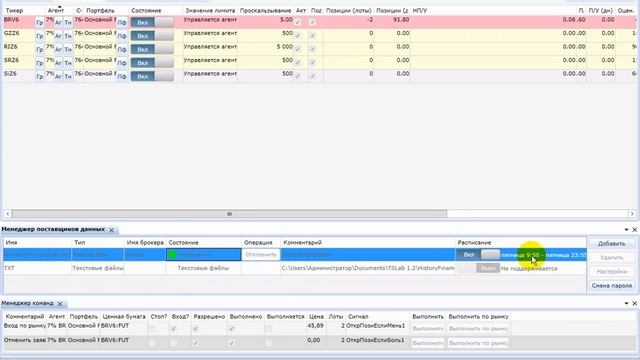This screenshot has width=640, height=360.
Task: Open the Гр chart button for BRV6
Action: (39, 23)
